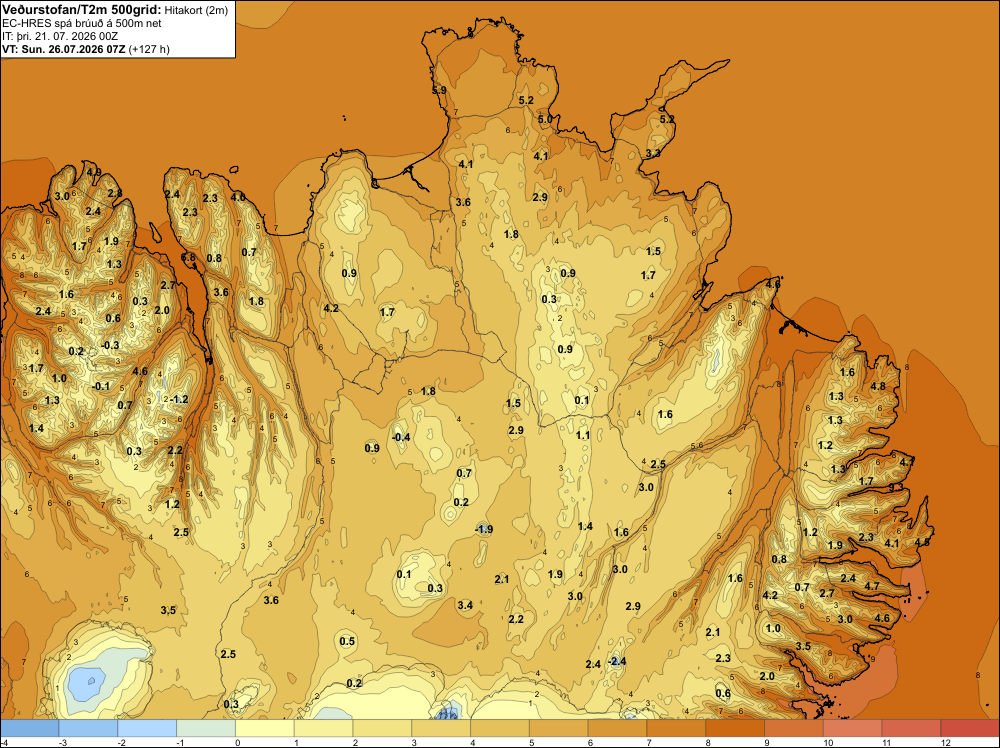Click the temperature value '6.8'
Image resolution: width=1000 pixels, height=748 pixels.
(x=189, y=258)
